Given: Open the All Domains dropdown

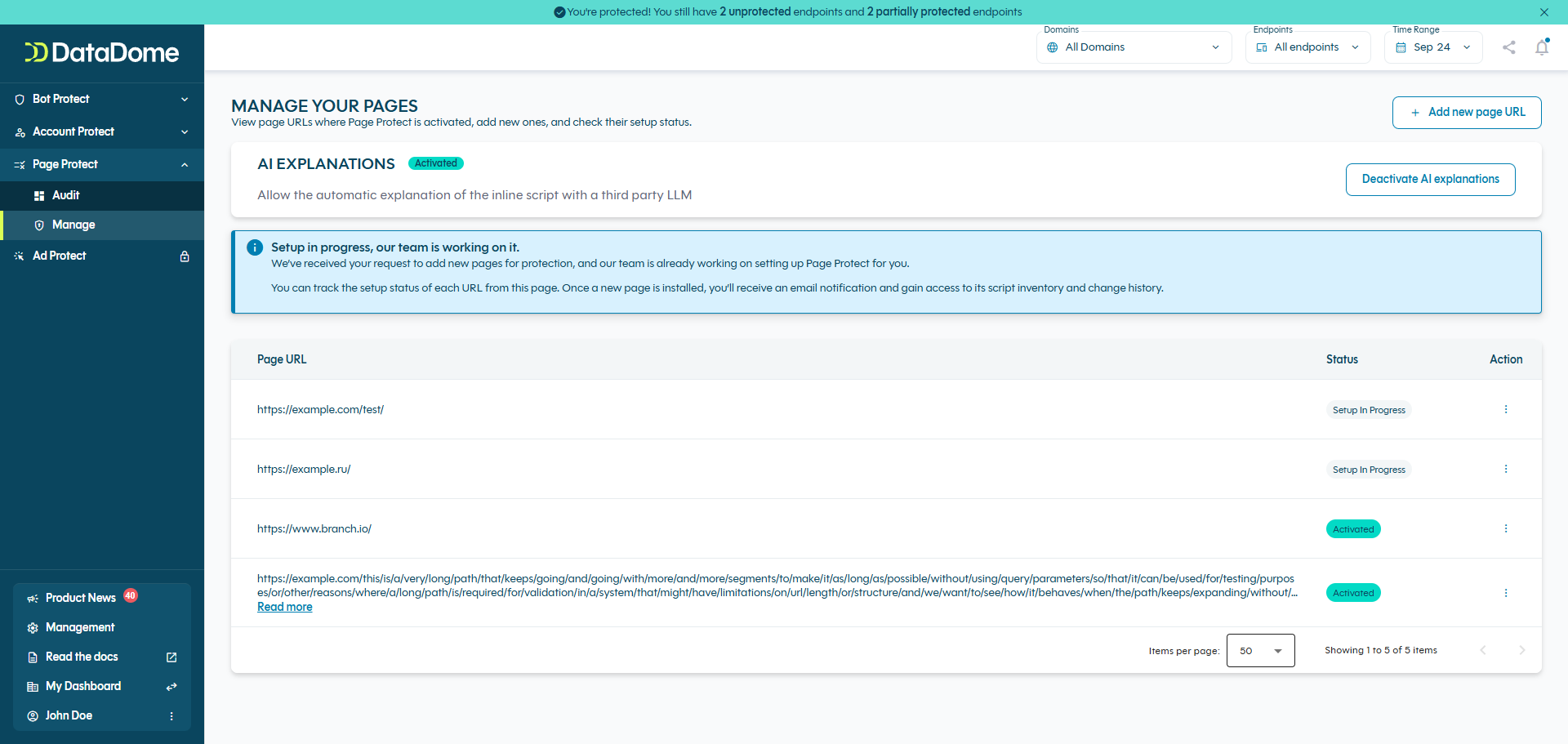Looking at the screenshot, I should (x=1134, y=47).
